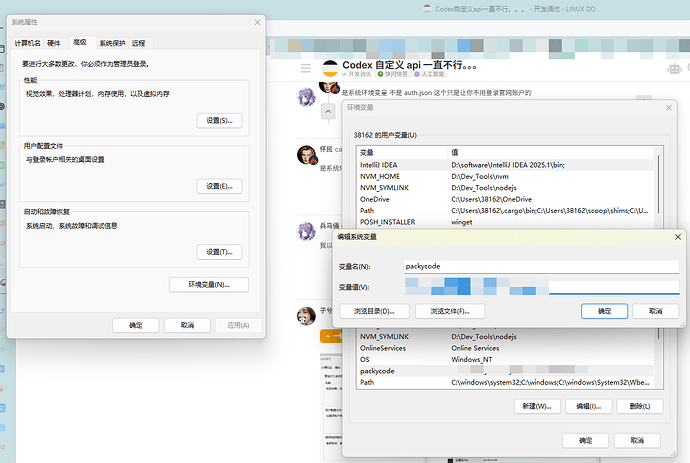Screen dimensions: 690x463
Task: Click the up-arrow button under the first reply
Action: pyautogui.click(x=328, y=112)
